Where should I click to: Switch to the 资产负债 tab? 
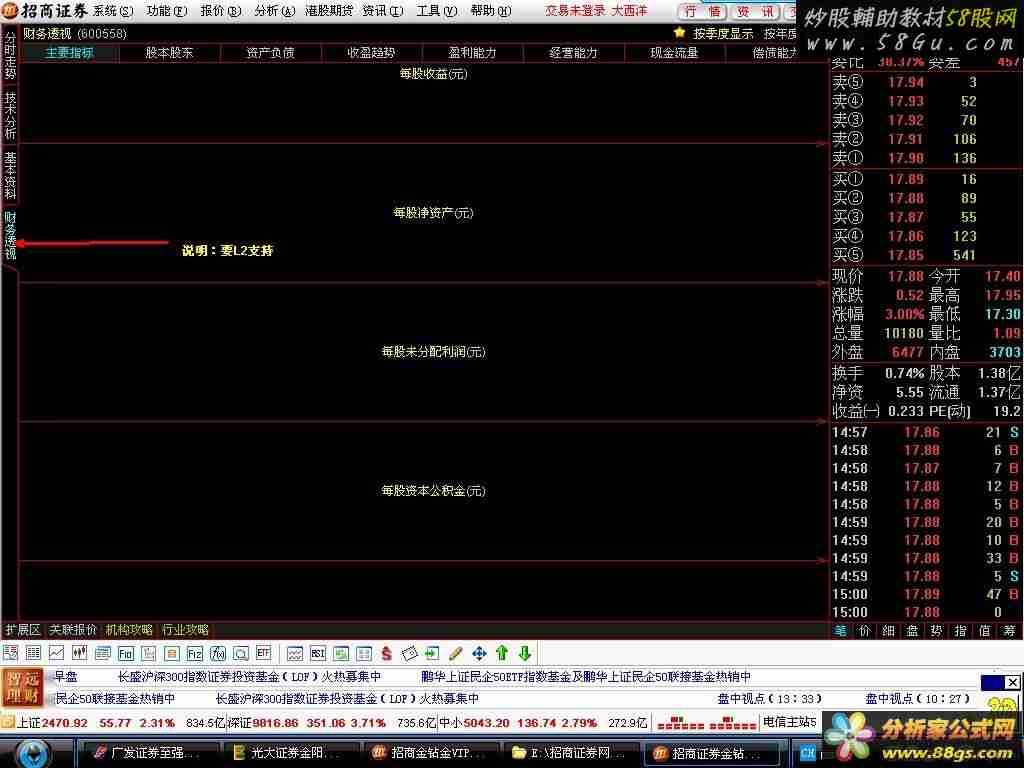click(x=270, y=53)
